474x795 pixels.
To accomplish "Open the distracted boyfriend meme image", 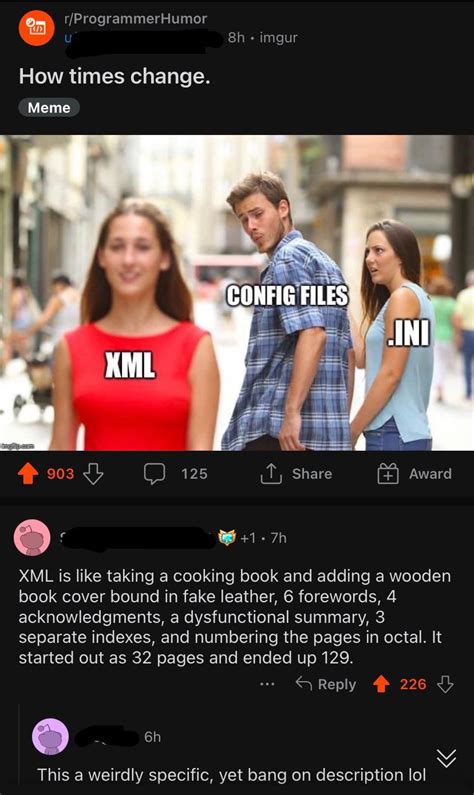I will [x=237, y=293].
